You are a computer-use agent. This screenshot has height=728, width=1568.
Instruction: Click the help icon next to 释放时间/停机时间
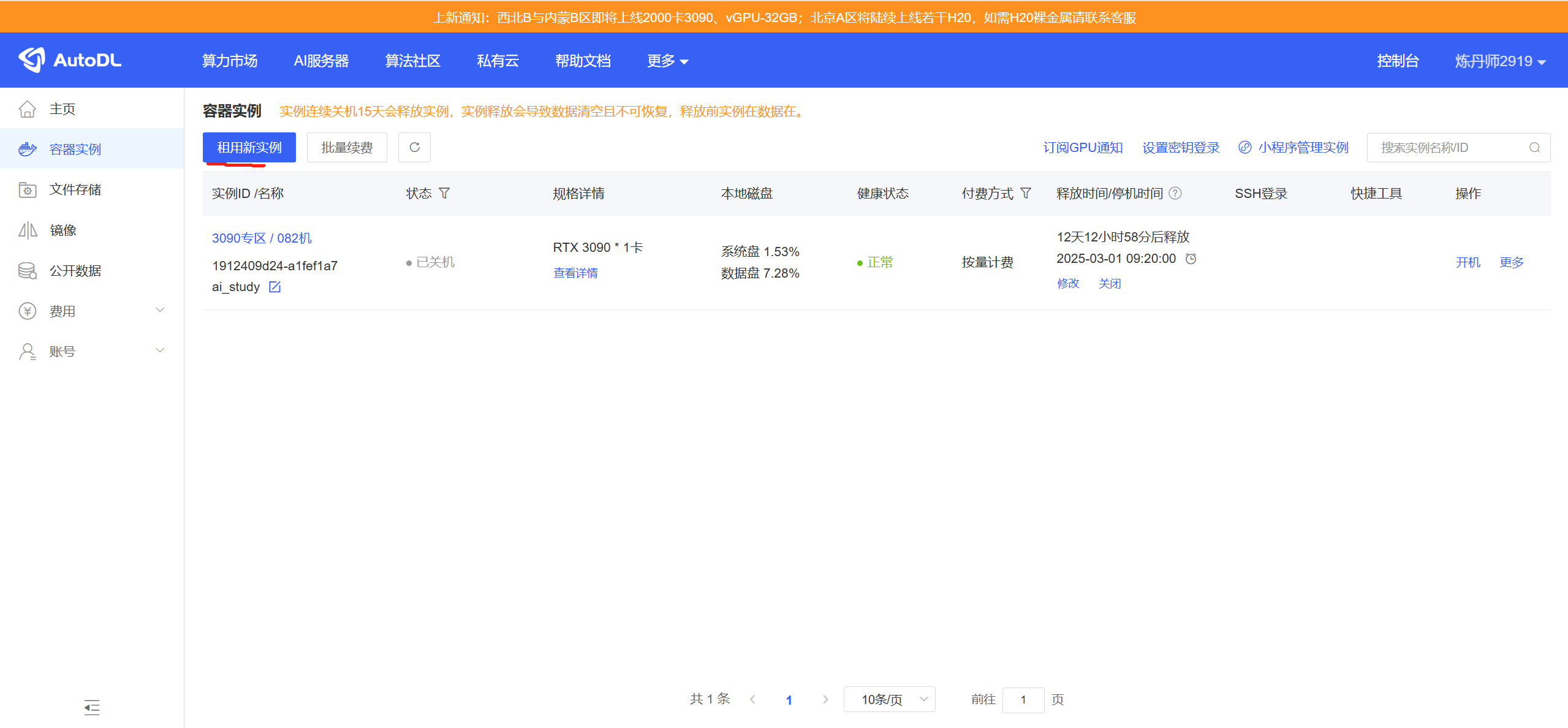1175,193
